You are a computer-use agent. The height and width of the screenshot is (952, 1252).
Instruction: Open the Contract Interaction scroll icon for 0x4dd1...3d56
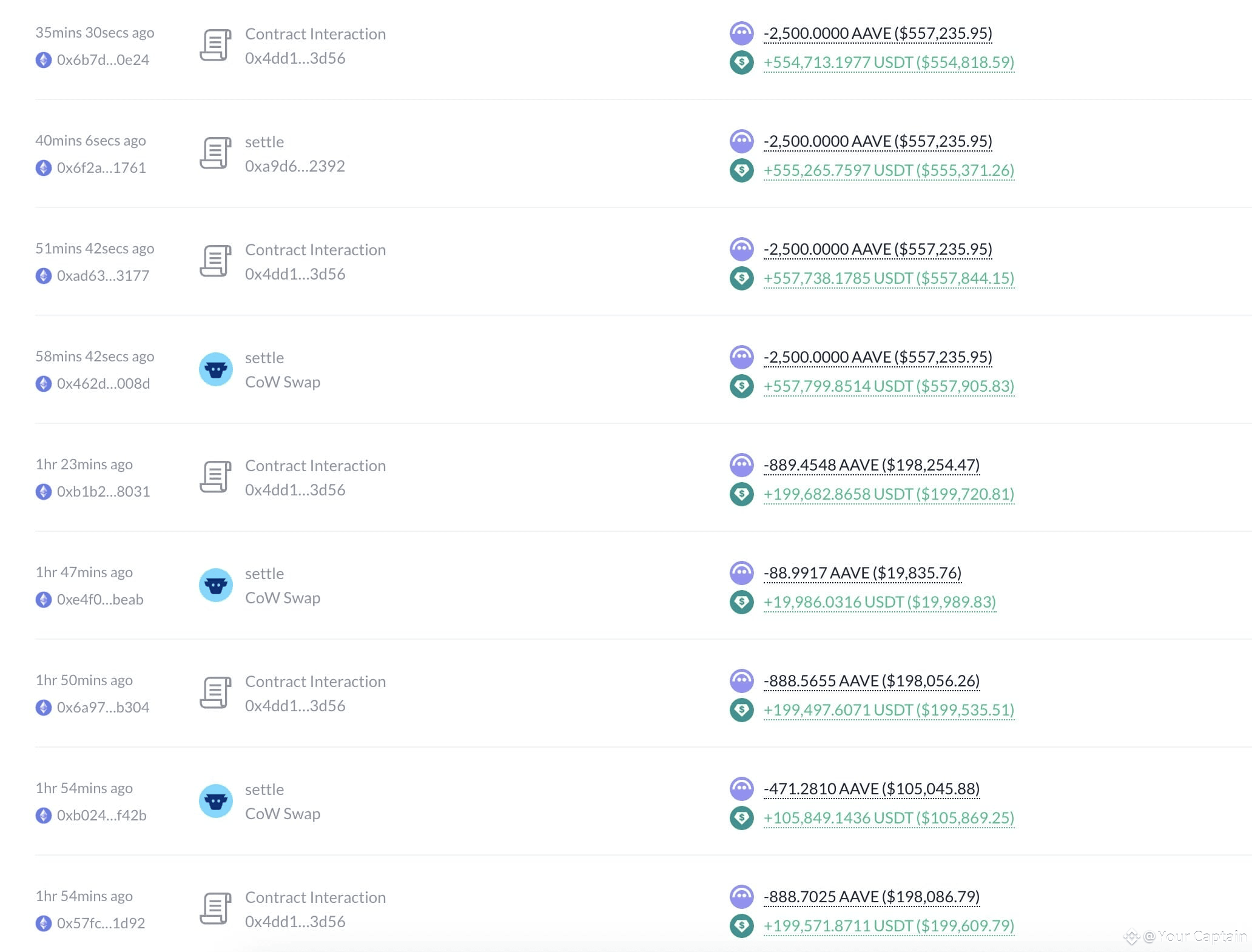click(217, 44)
